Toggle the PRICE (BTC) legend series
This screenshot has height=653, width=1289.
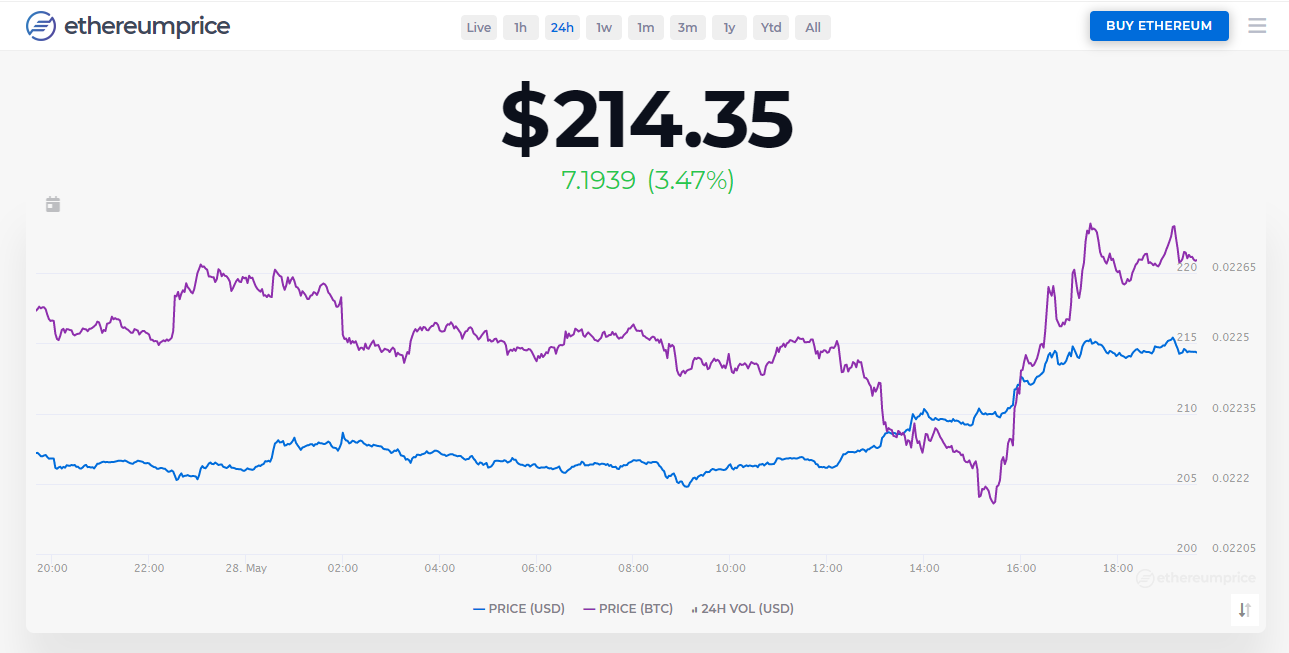[x=628, y=608]
